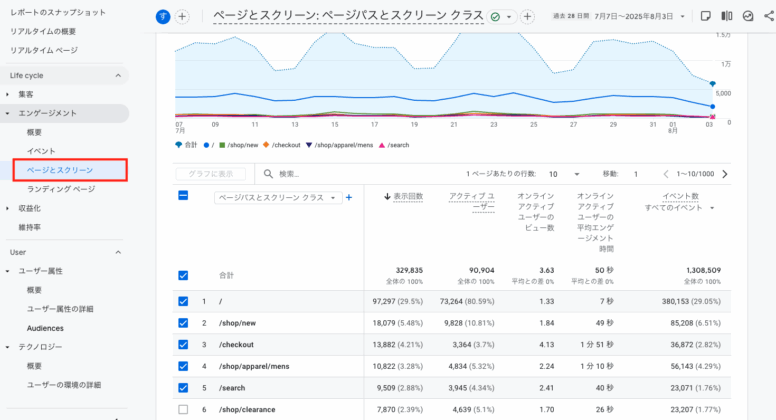Open the rows per page dropdown
This screenshot has height=420, width=776.
[x=565, y=174]
